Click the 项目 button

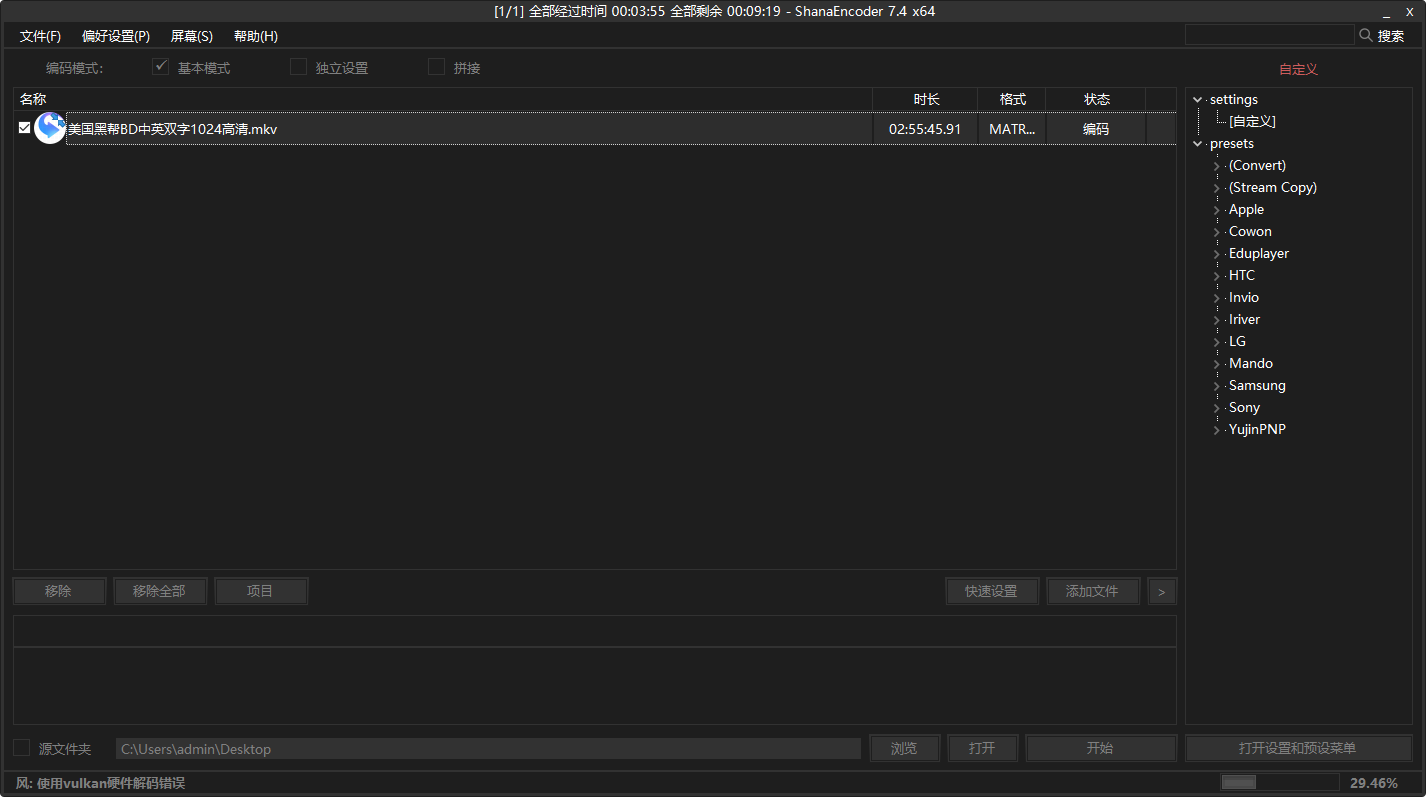261,591
